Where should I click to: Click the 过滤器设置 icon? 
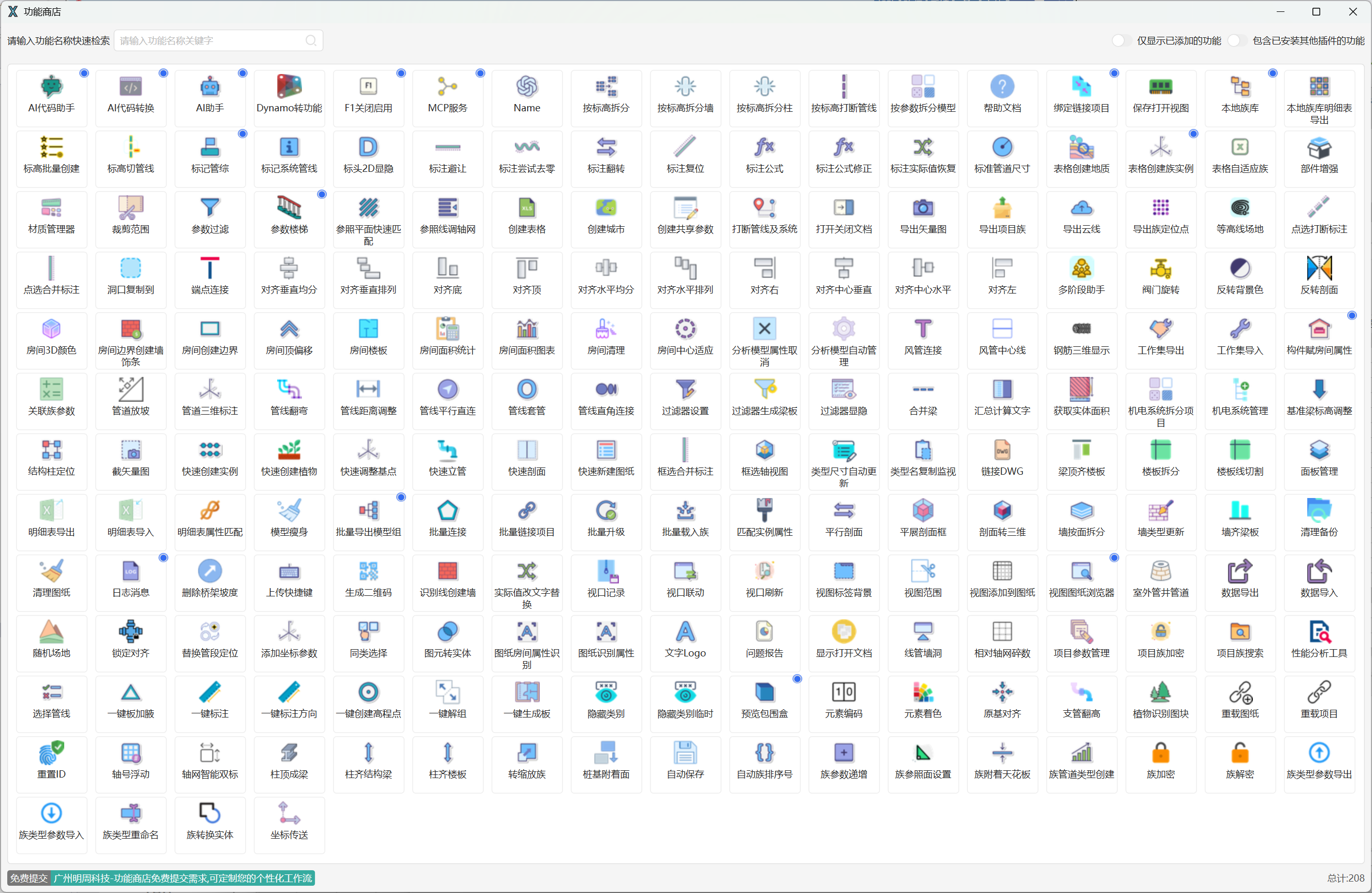click(x=685, y=389)
